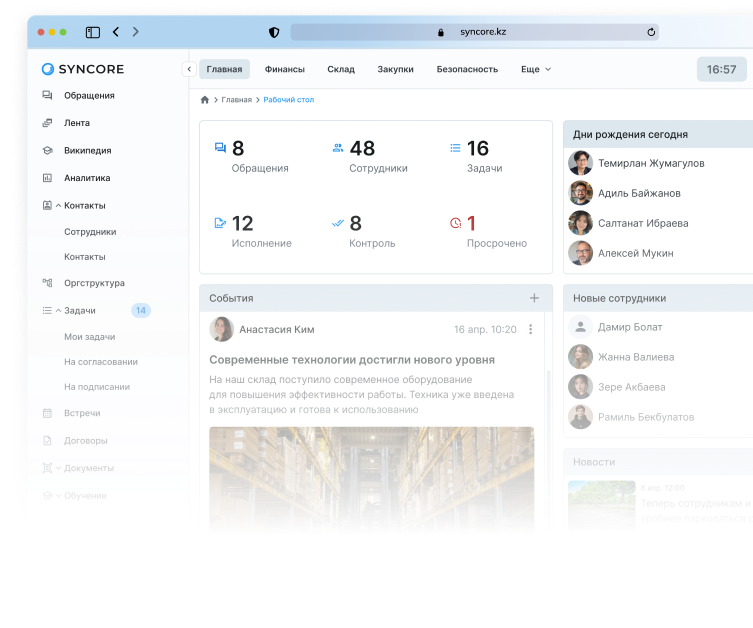Collapse the Контакты section in sidebar
The width and height of the screenshot is (753, 628).
click(x=58, y=206)
